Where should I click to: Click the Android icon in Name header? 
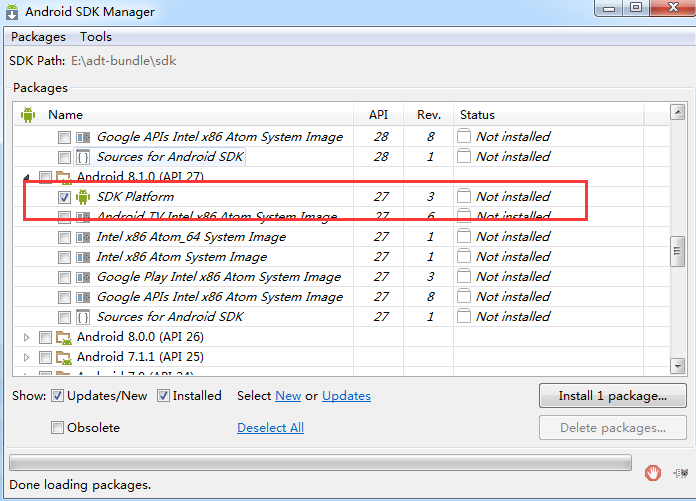click(x=28, y=115)
